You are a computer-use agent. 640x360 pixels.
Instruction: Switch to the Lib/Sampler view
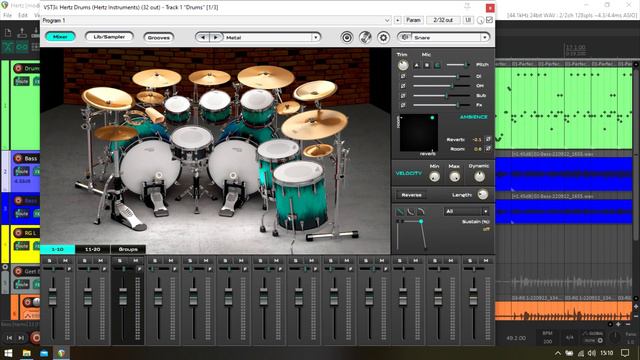(x=109, y=37)
